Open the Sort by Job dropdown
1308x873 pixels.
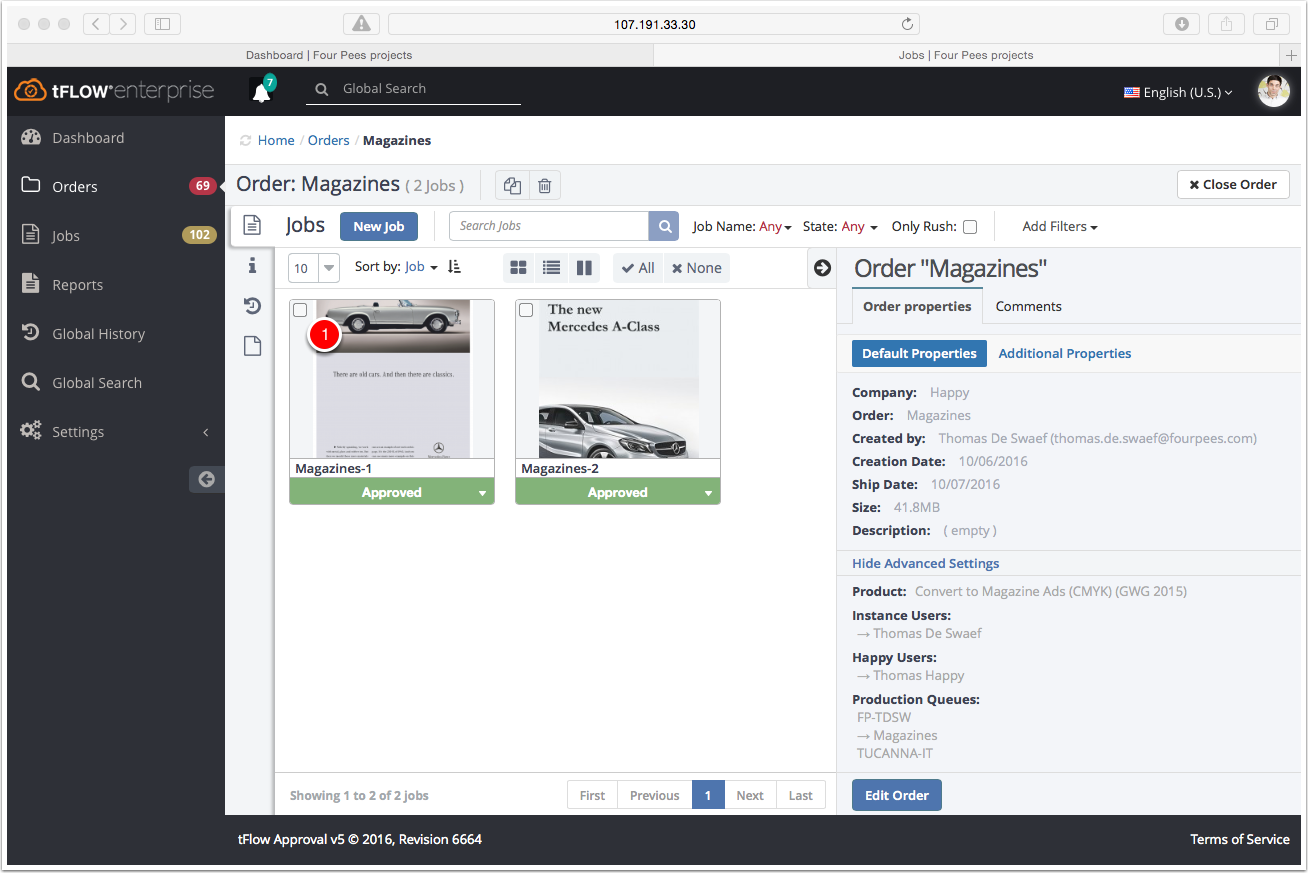(421, 267)
